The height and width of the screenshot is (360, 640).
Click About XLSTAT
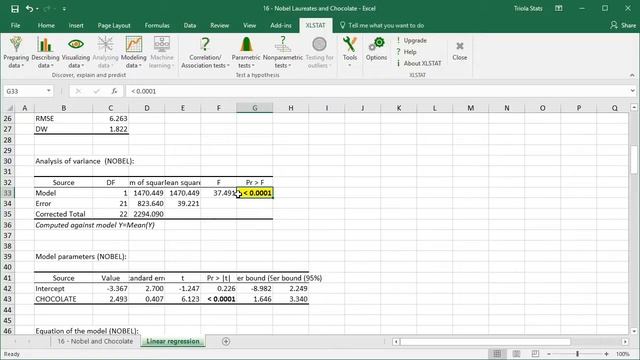click(x=419, y=63)
